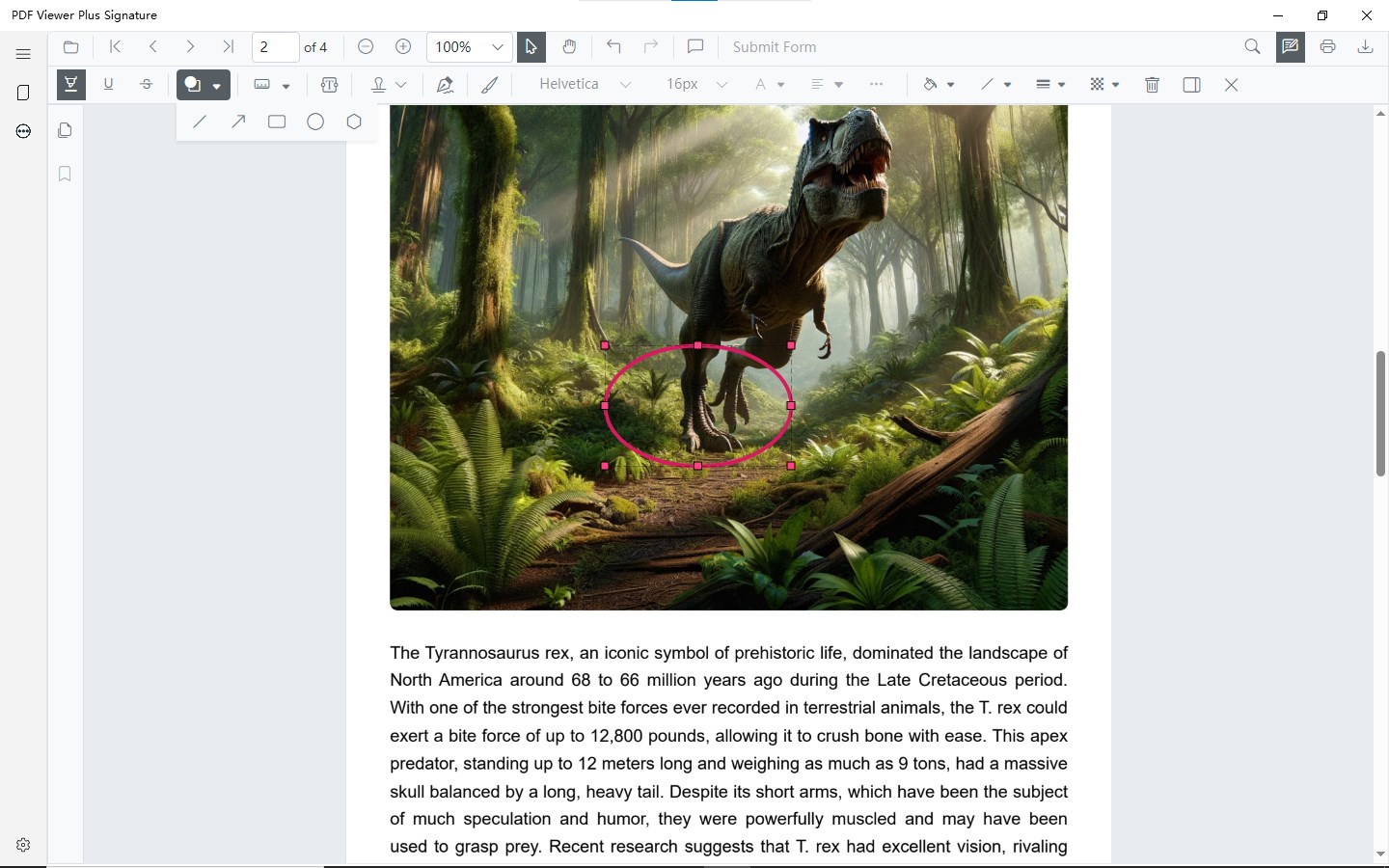Image resolution: width=1389 pixels, height=868 pixels.
Task: Switch to the hand pan tool
Action: [x=569, y=46]
